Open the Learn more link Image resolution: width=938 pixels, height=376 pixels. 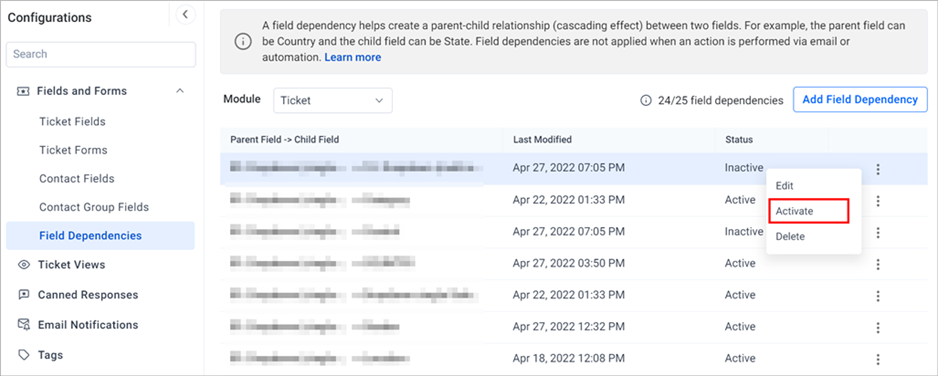click(x=353, y=57)
